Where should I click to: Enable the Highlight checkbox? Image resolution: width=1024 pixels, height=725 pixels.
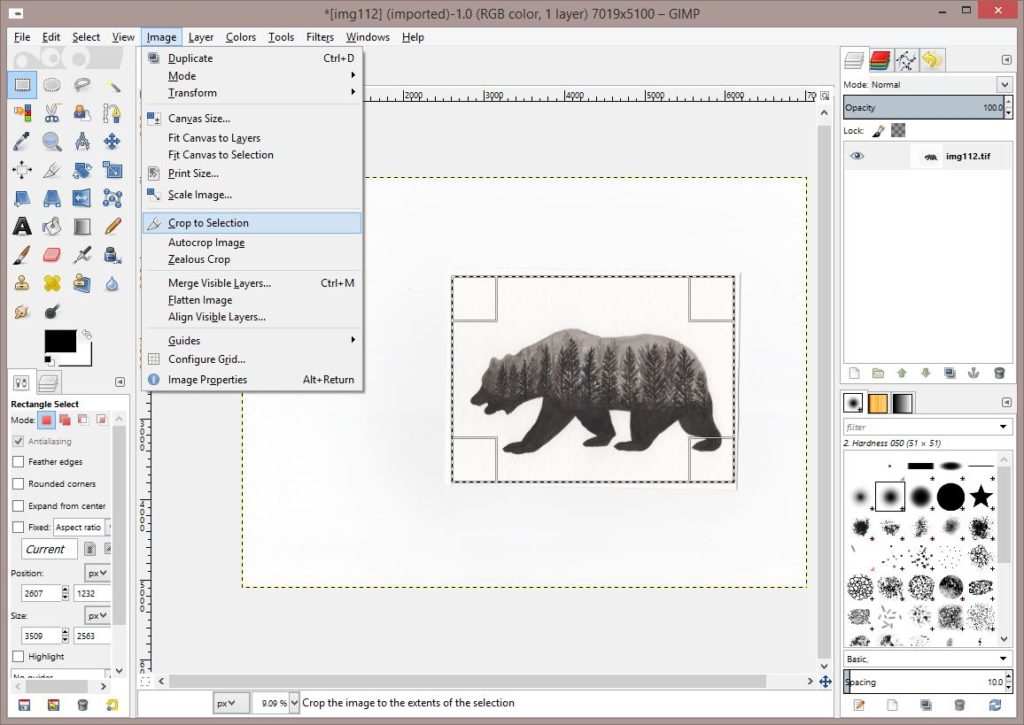pyautogui.click(x=18, y=656)
